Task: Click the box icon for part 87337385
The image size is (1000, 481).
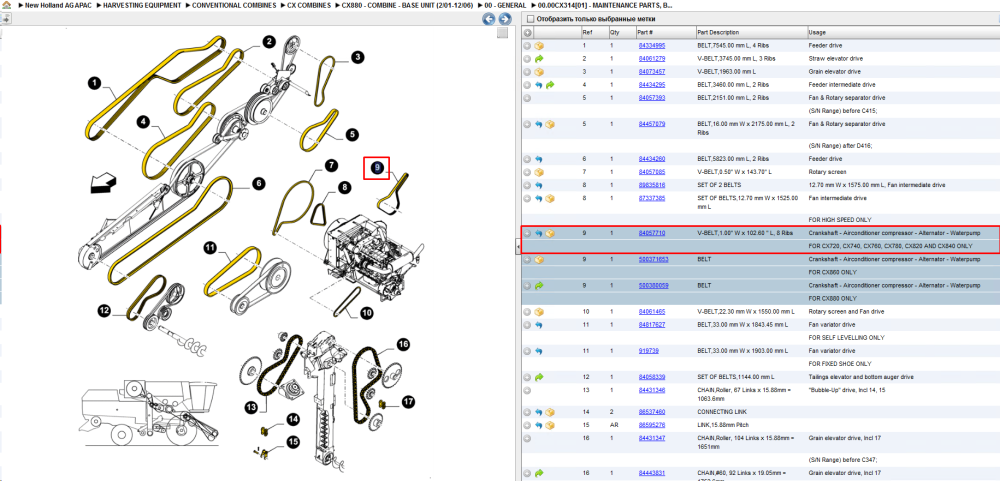Action: [550, 198]
